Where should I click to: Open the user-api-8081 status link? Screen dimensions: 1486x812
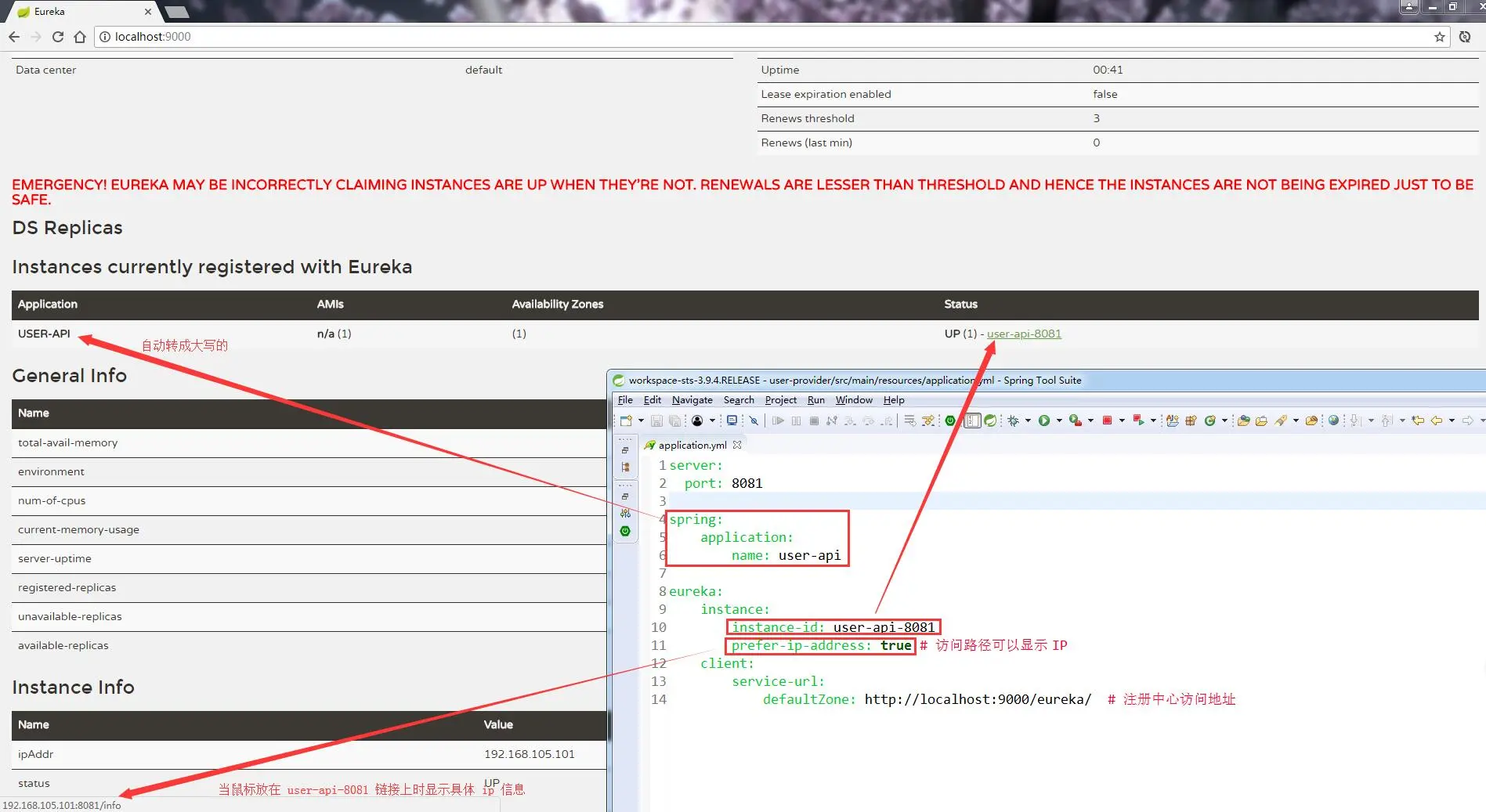point(1024,334)
